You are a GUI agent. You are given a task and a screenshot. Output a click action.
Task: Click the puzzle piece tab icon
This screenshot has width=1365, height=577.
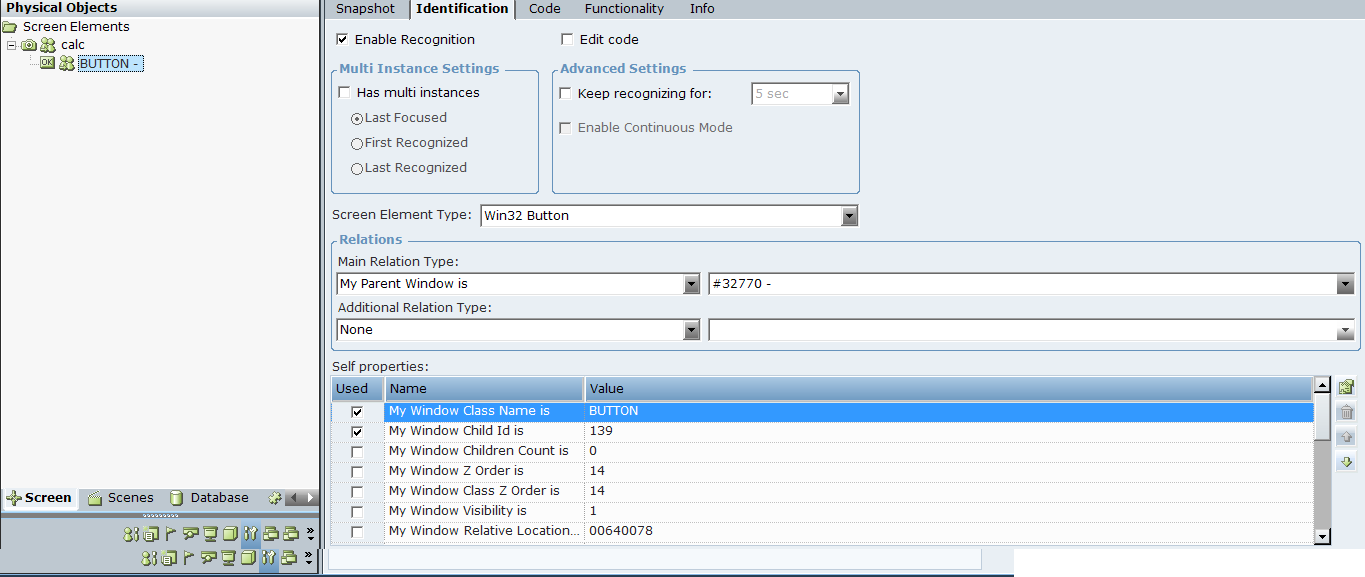click(x=275, y=498)
